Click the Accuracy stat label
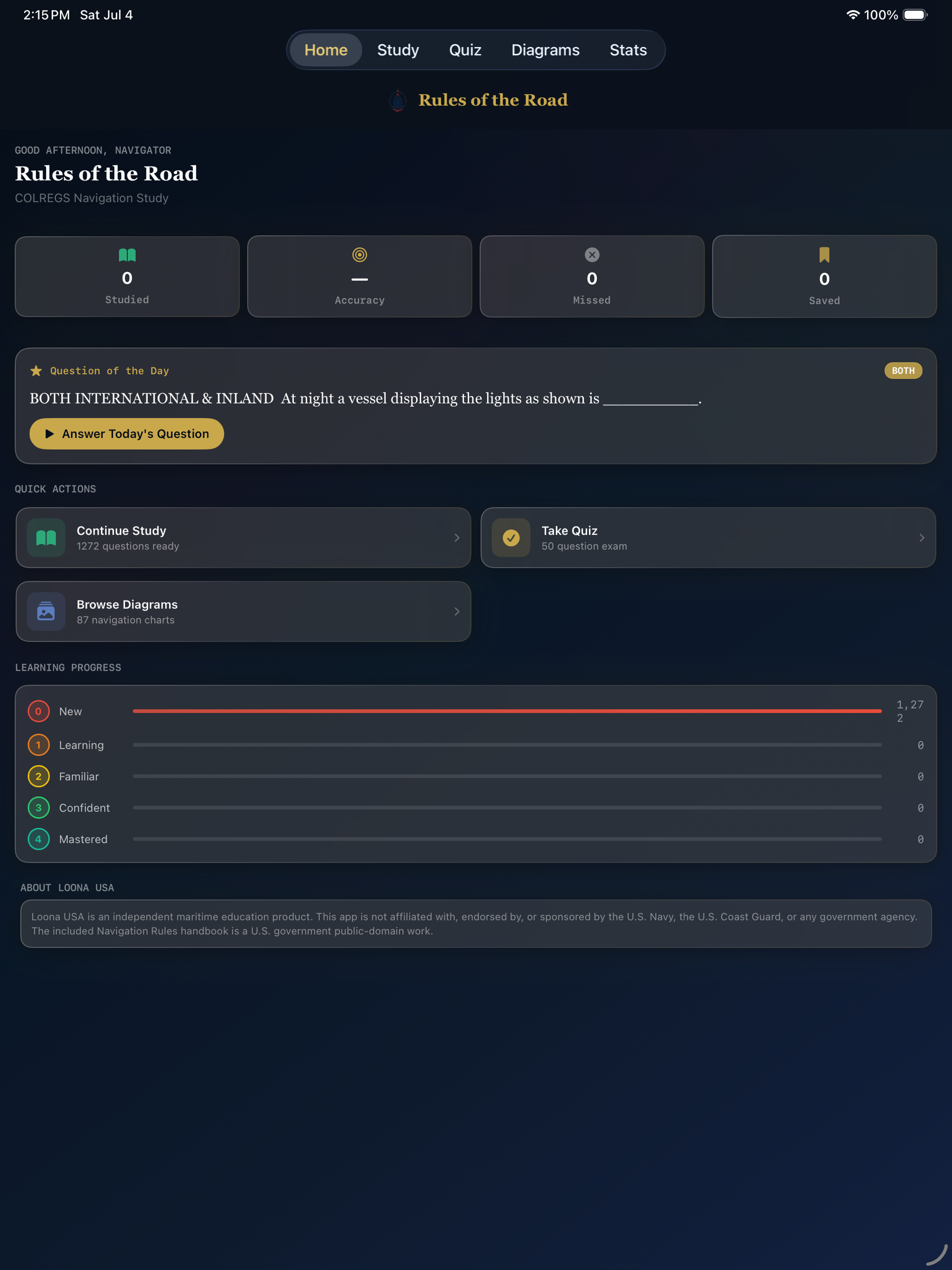 [359, 300]
